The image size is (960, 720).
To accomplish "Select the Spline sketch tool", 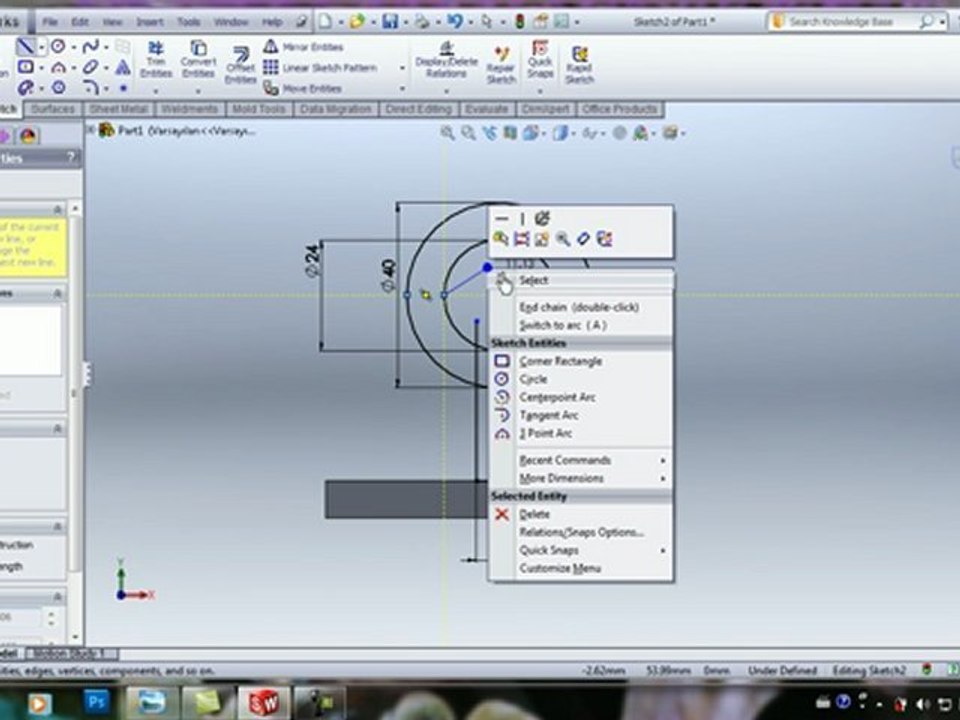I will pos(90,46).
